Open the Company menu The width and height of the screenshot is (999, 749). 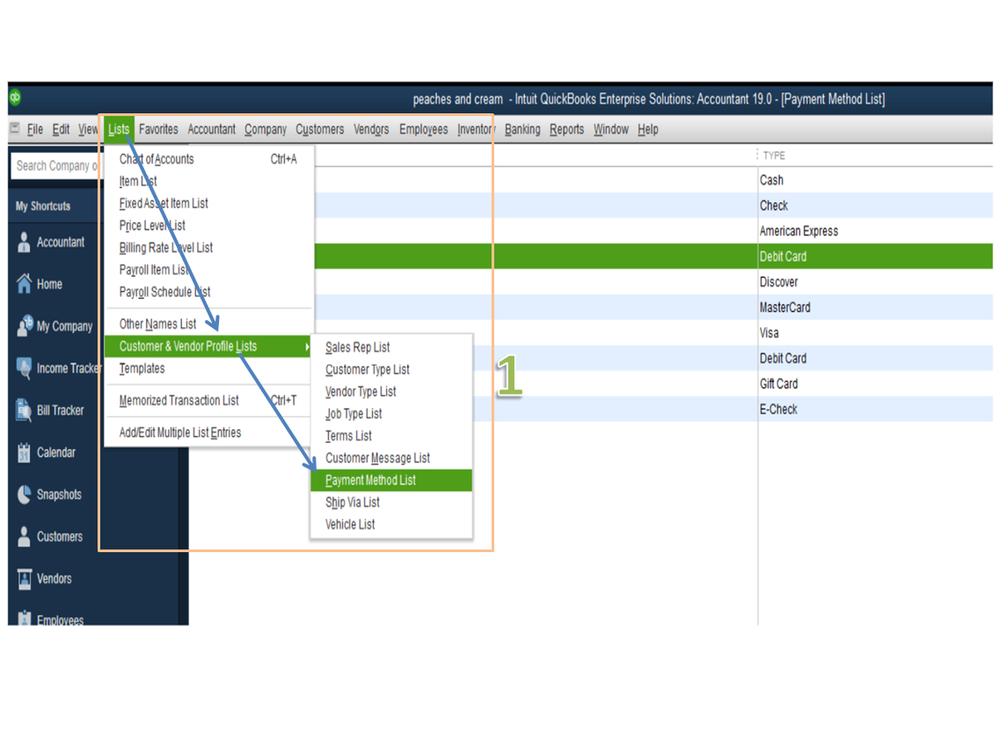[266, 129]
